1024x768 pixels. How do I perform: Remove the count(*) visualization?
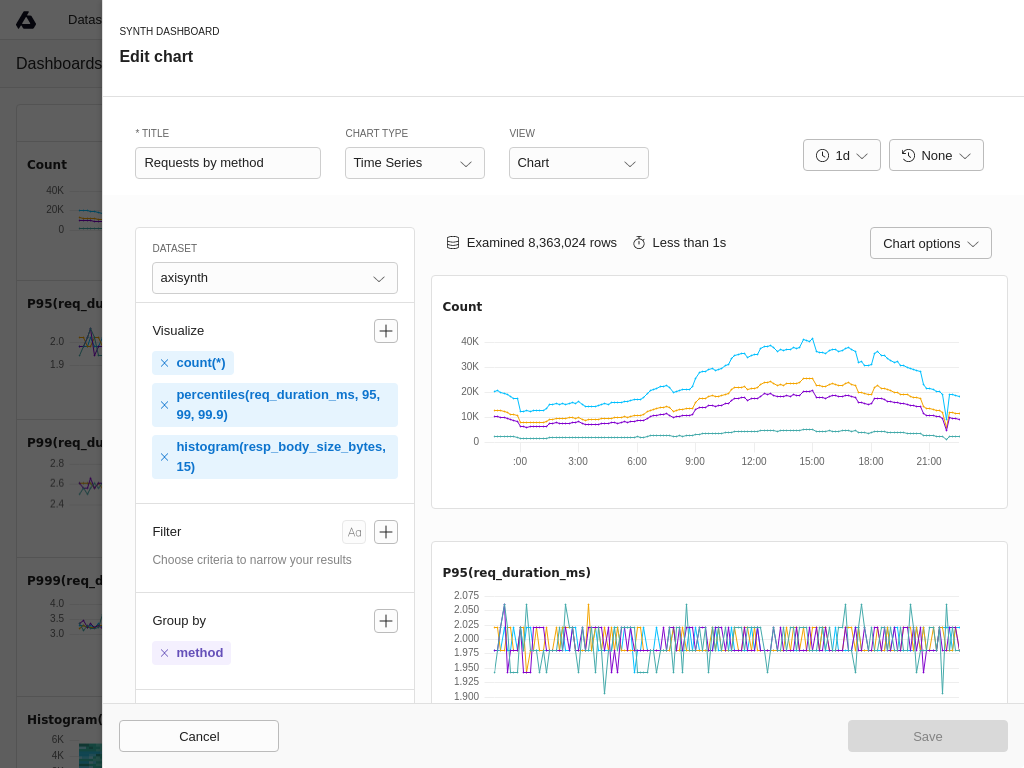pos(164,363)
